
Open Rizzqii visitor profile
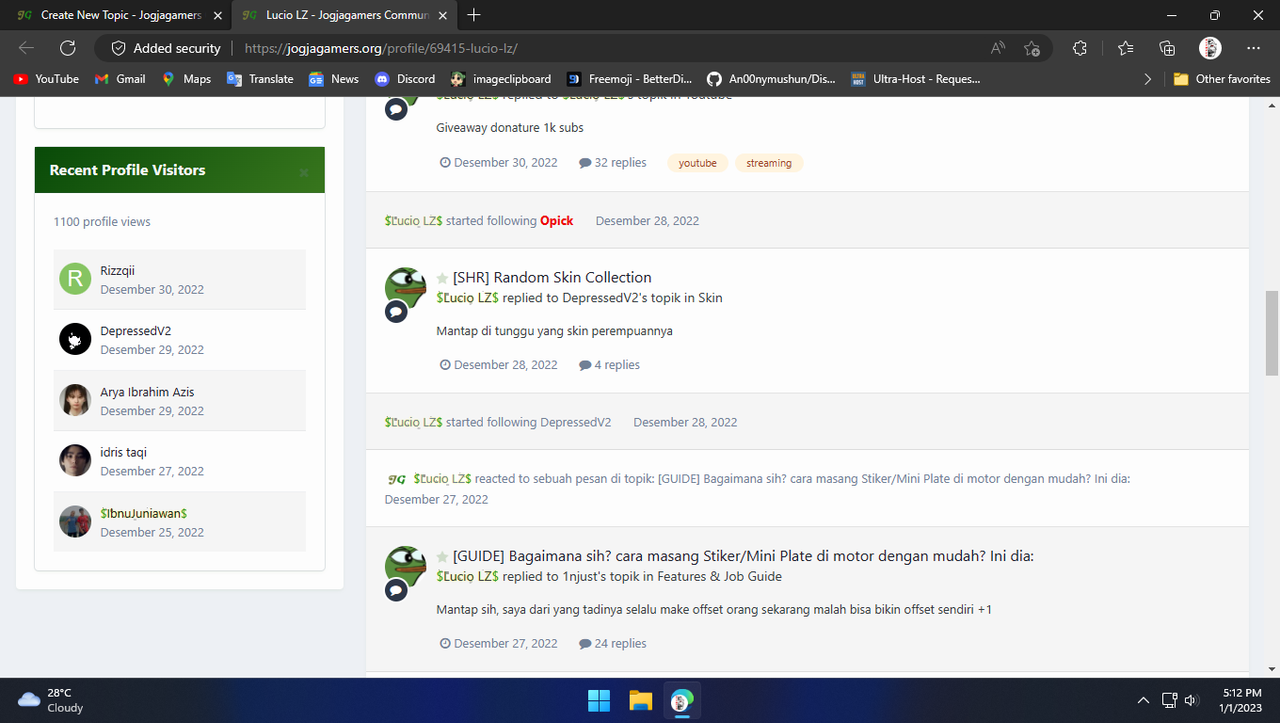click(x=117, y=270)
